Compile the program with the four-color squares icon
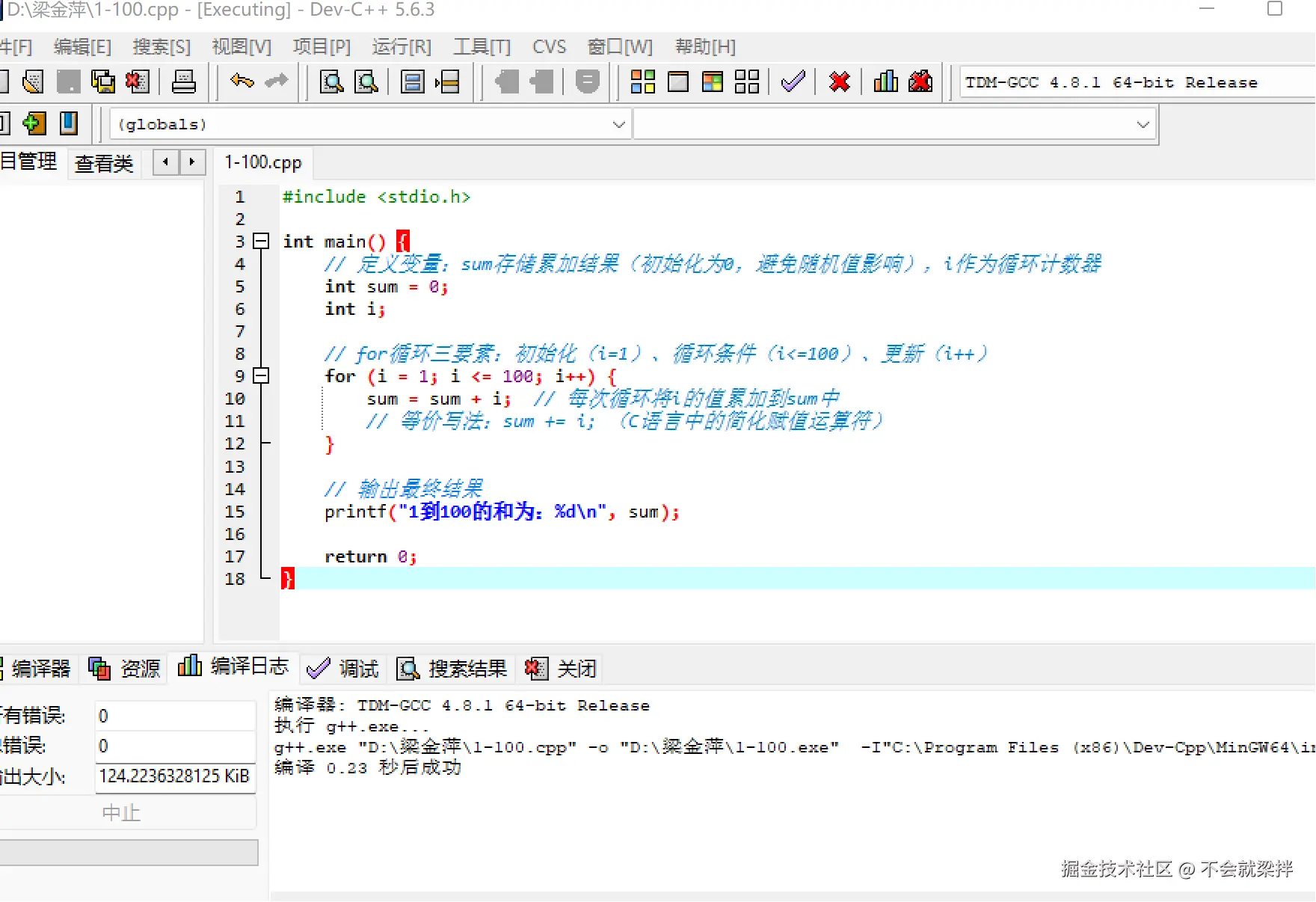Image resolution: width=1316 pixels, height=902 pixels. pyautogui.click(x=643, y=82)
